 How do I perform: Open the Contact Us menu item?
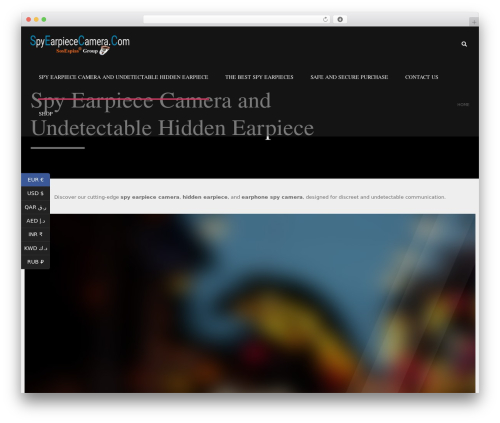[x=421, y=77]
